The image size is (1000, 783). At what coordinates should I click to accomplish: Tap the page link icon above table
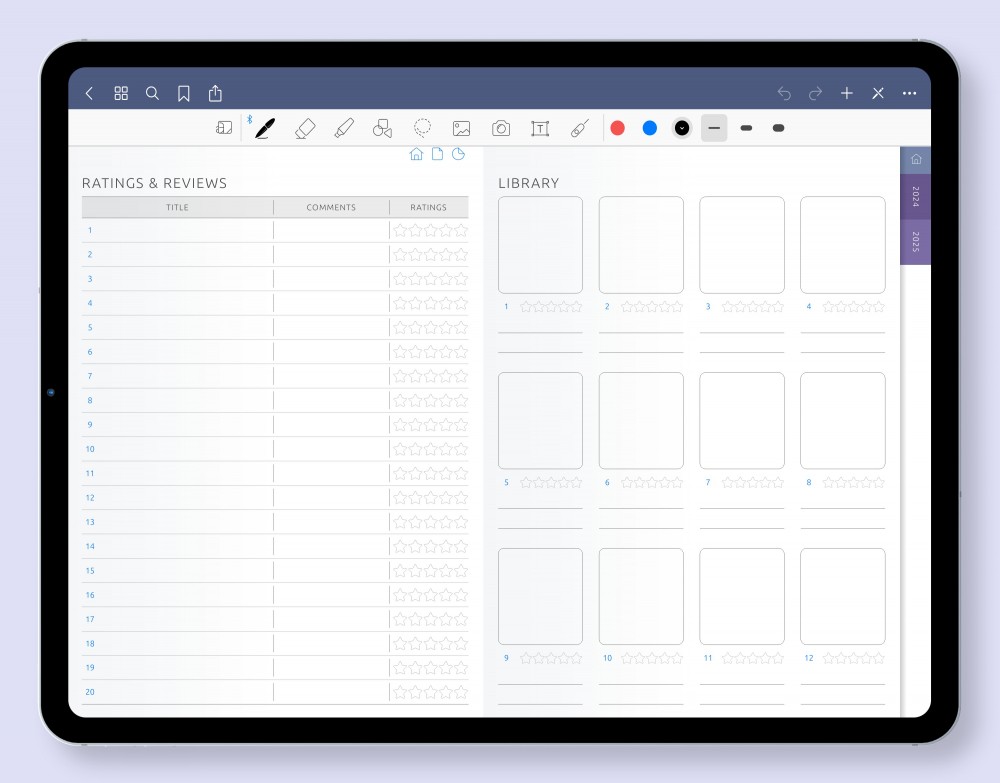[x=438, y=154]
